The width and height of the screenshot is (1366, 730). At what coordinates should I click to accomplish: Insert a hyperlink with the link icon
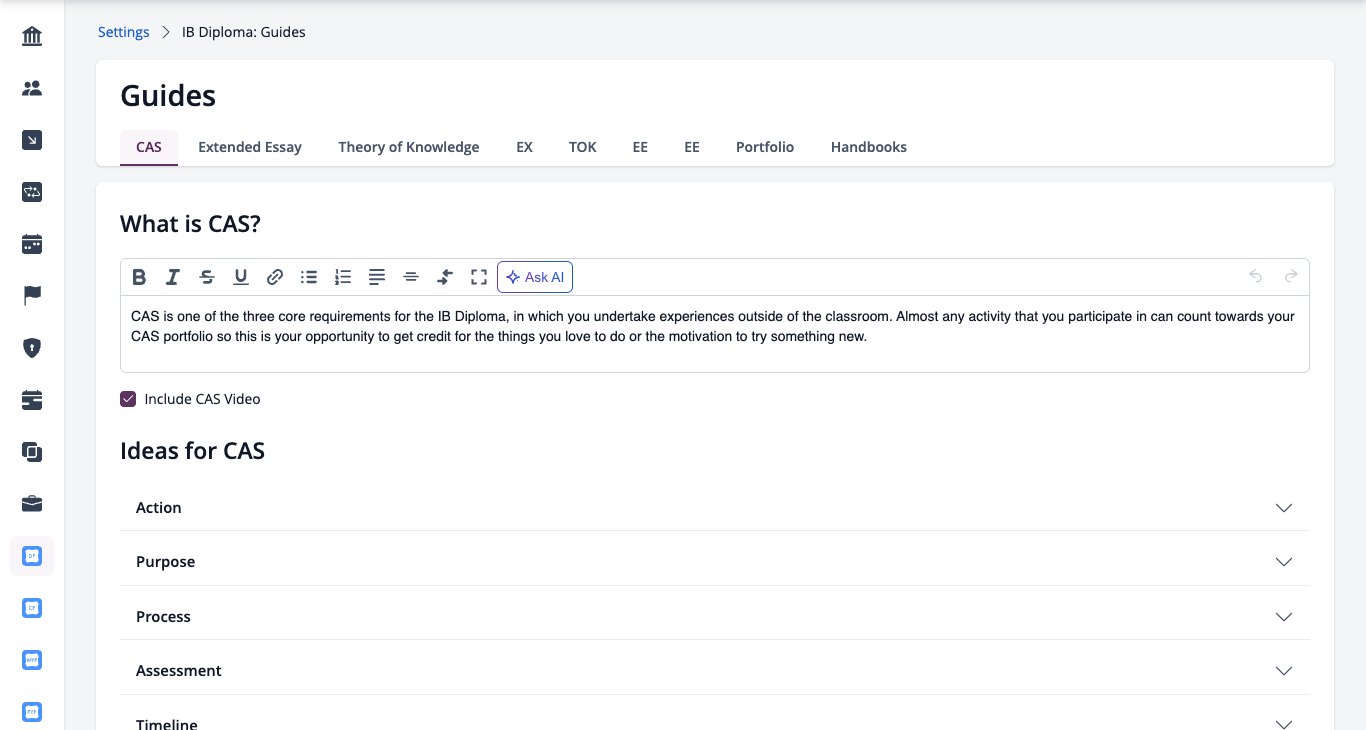tap(275, 277)
